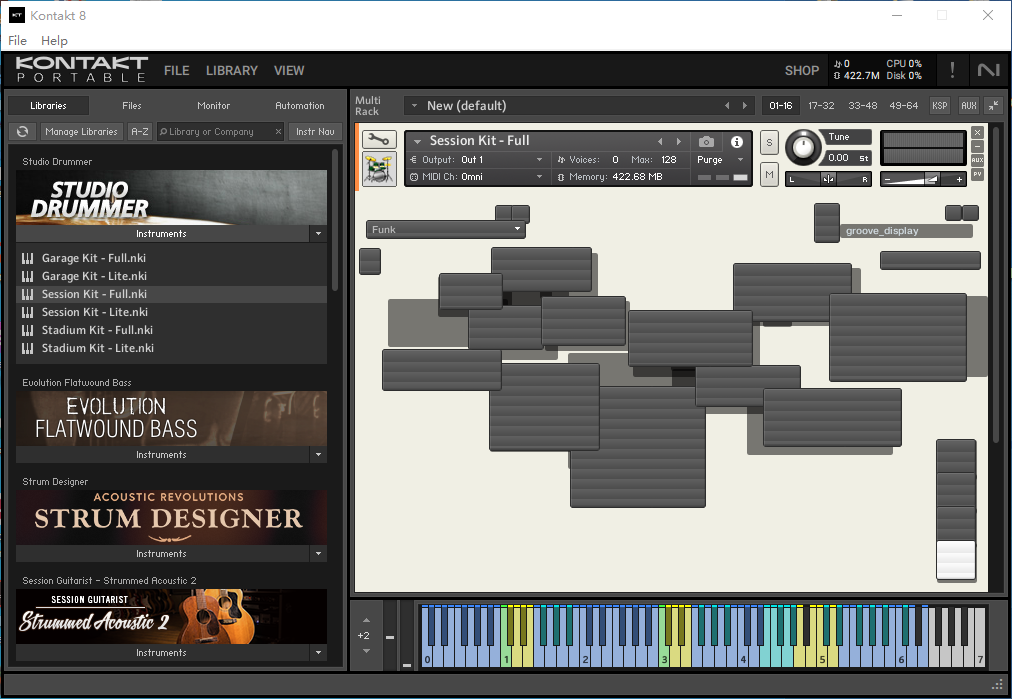Click the Native Instruments NI logo
Image resolution: width=1012 pixels, height=699 pixels.
988,70
